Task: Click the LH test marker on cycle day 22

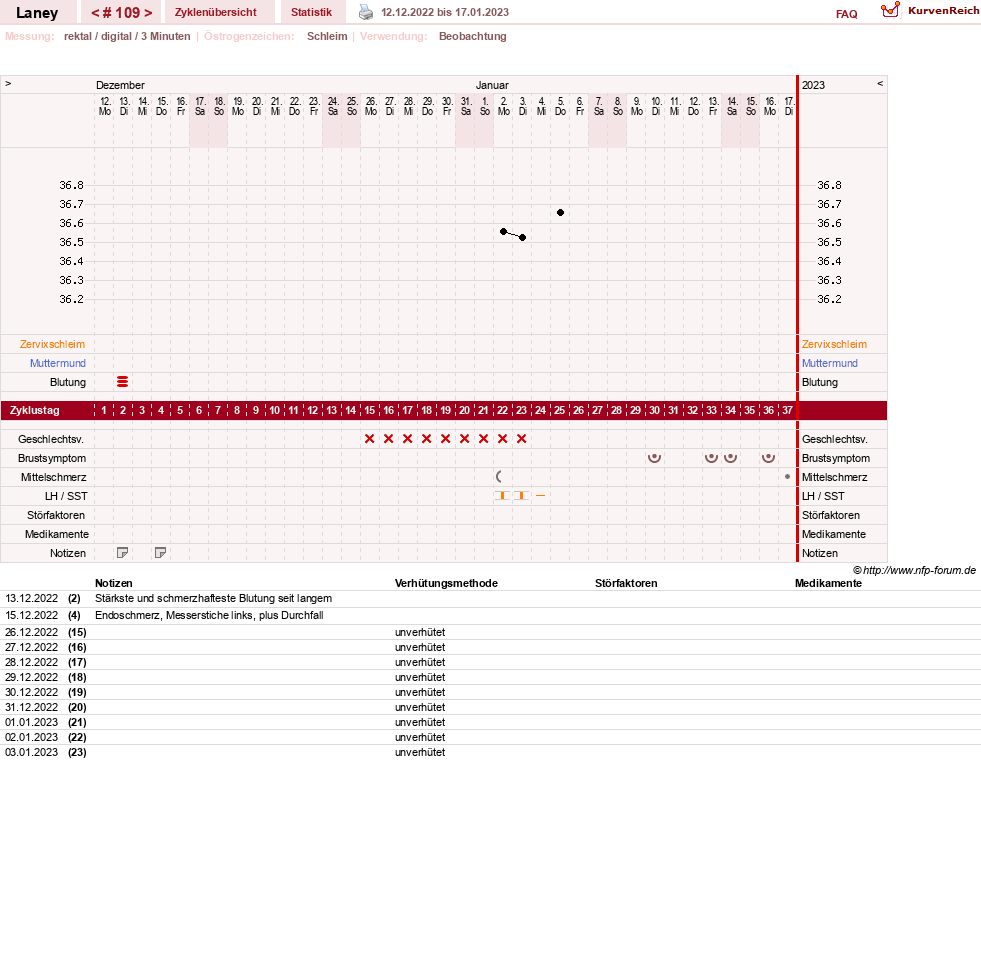Action: 502,495
